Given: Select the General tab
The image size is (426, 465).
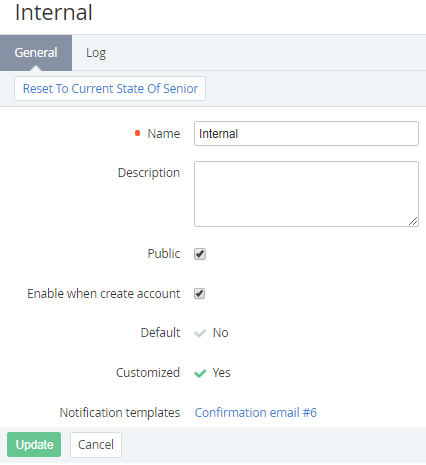Looking at the screenshot, I should [36, 53].
